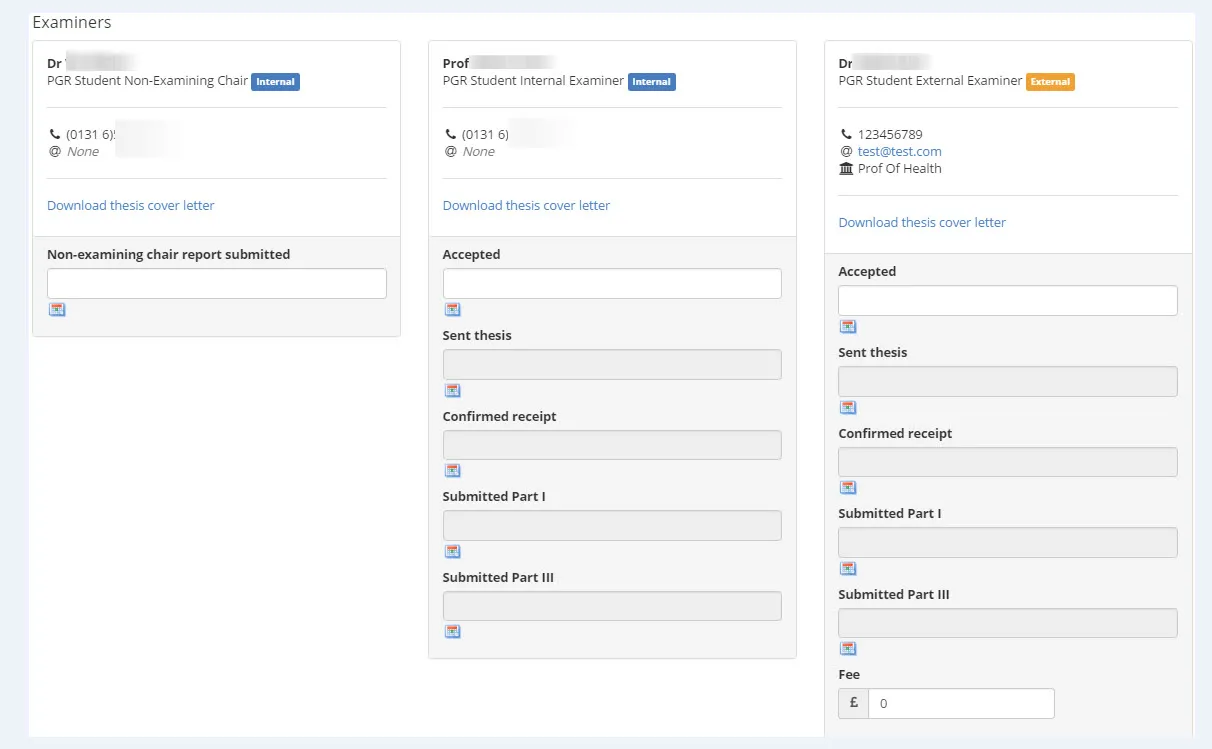Viewport: 1212px width, 749px height.
Task: Open calendar for internal examiner Submitted Part III
Action: click(452, 632)
